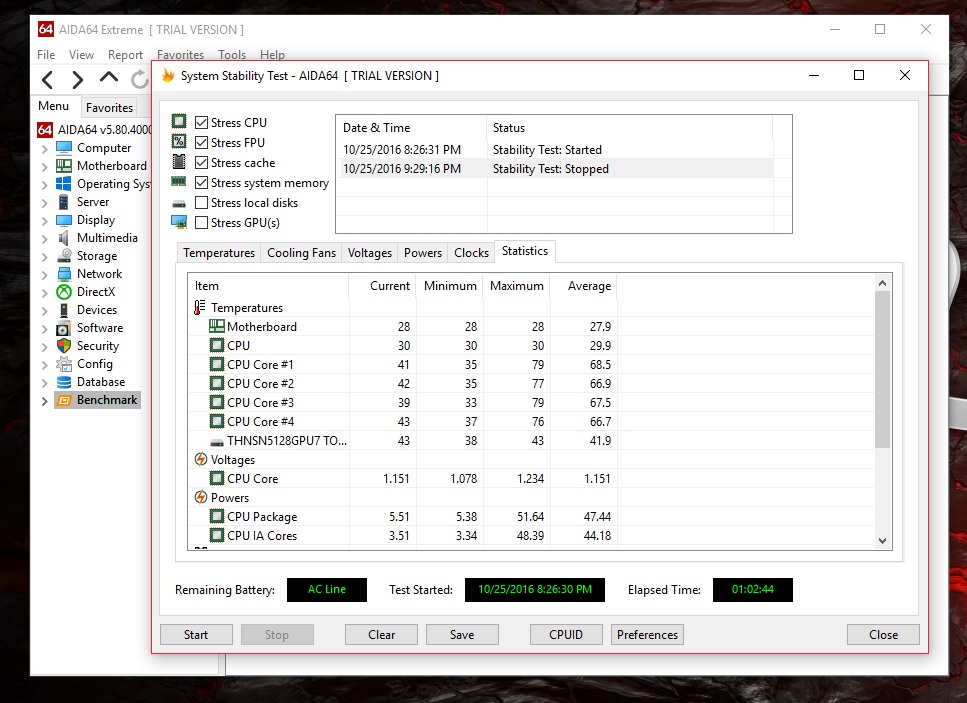Expand the Network tree node

(x=44, y=274)
